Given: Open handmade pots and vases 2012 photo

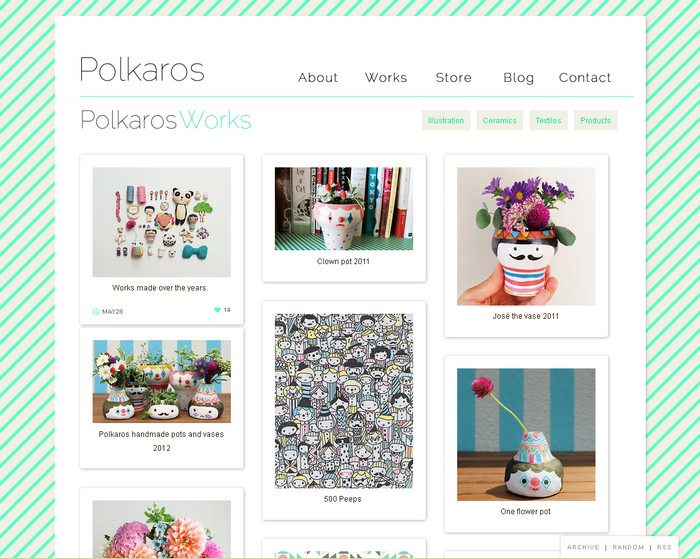Looking at the screenshot, I should click(x=162, y=381).
